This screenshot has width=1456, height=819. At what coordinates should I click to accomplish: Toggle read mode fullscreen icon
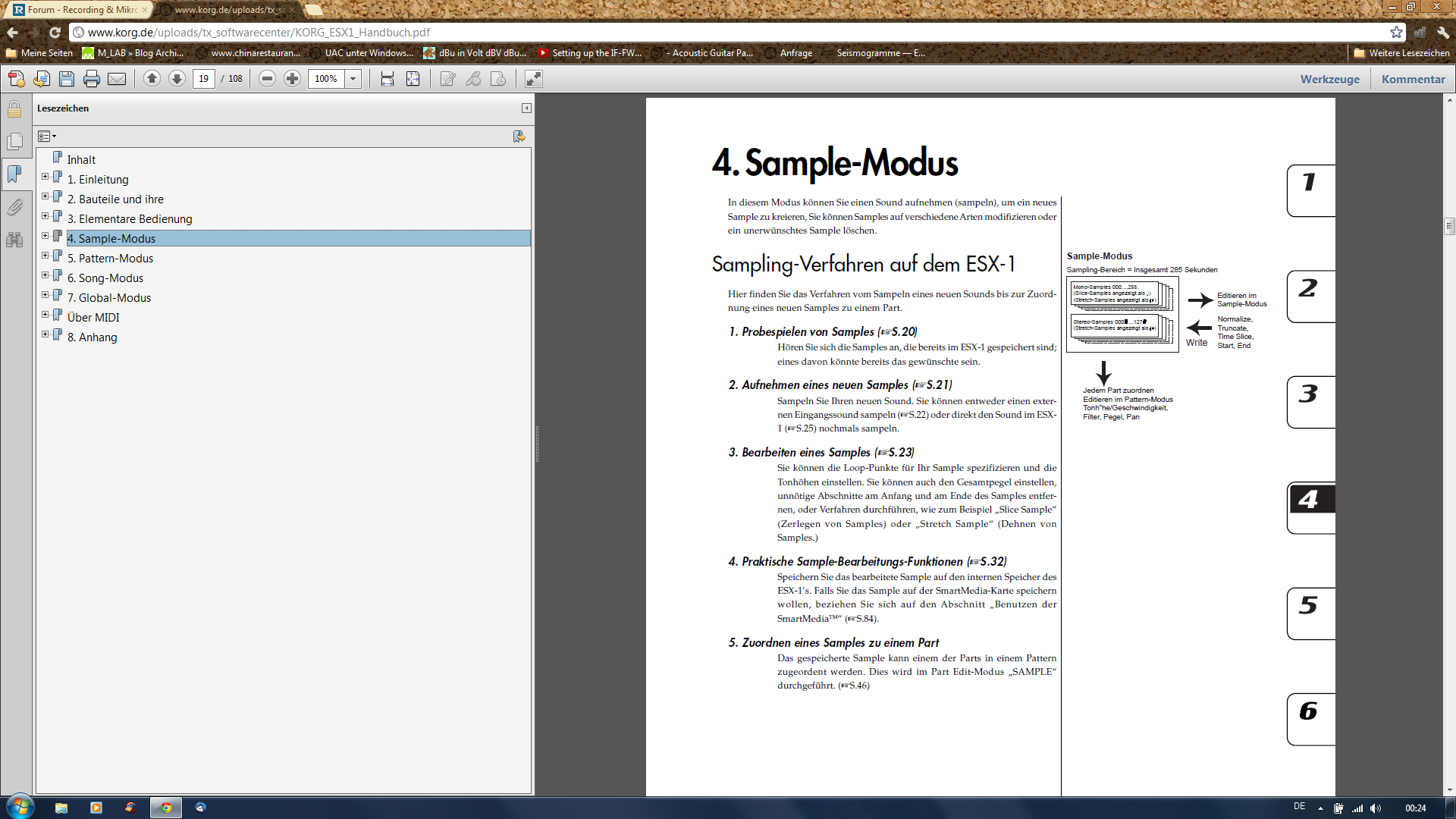pyautogui.click(x=534, y=79)
